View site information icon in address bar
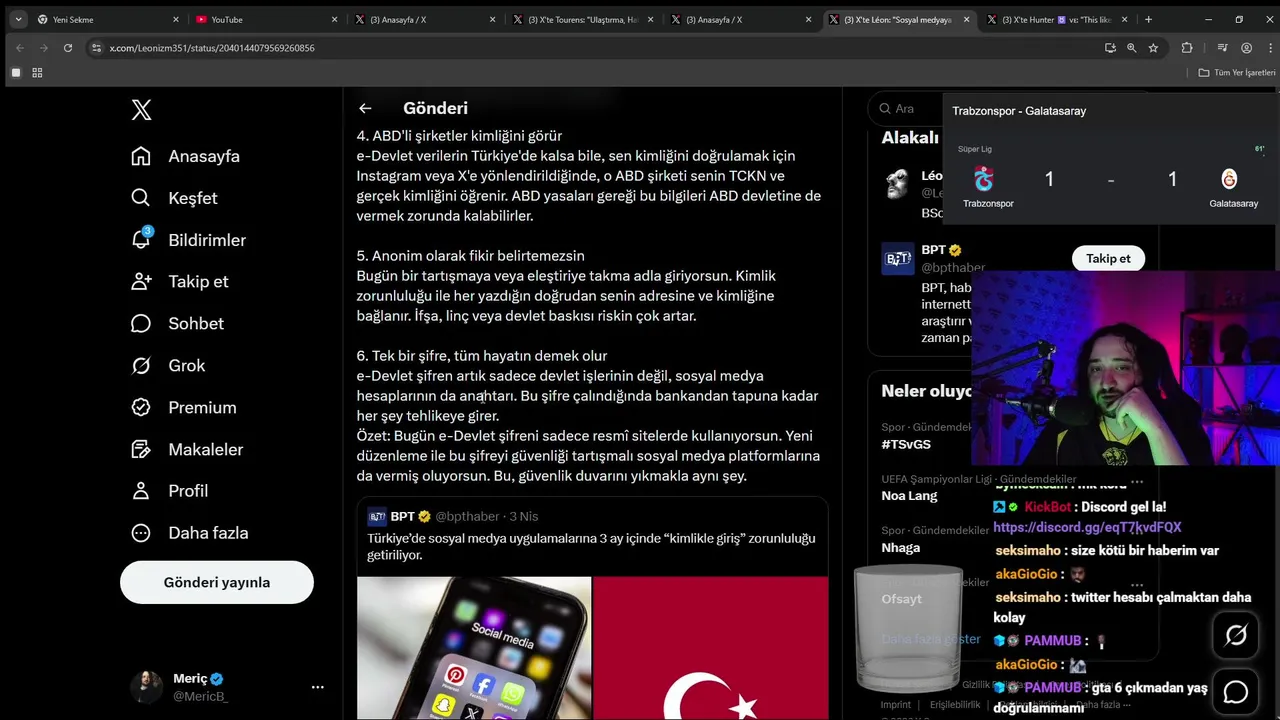 pos(96,48)
